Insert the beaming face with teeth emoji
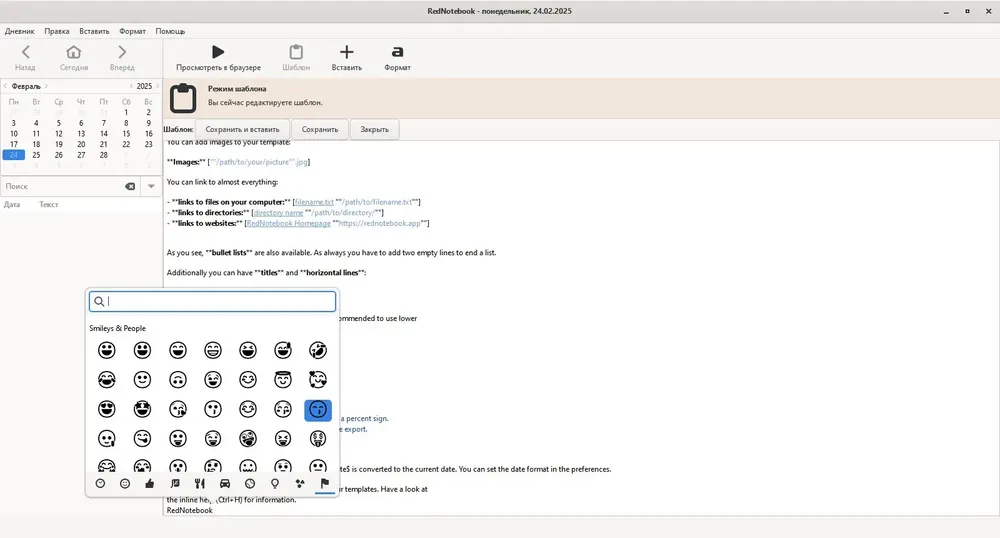The height and width of the screenshot is (538, 1000). click(x=212, y=350)
